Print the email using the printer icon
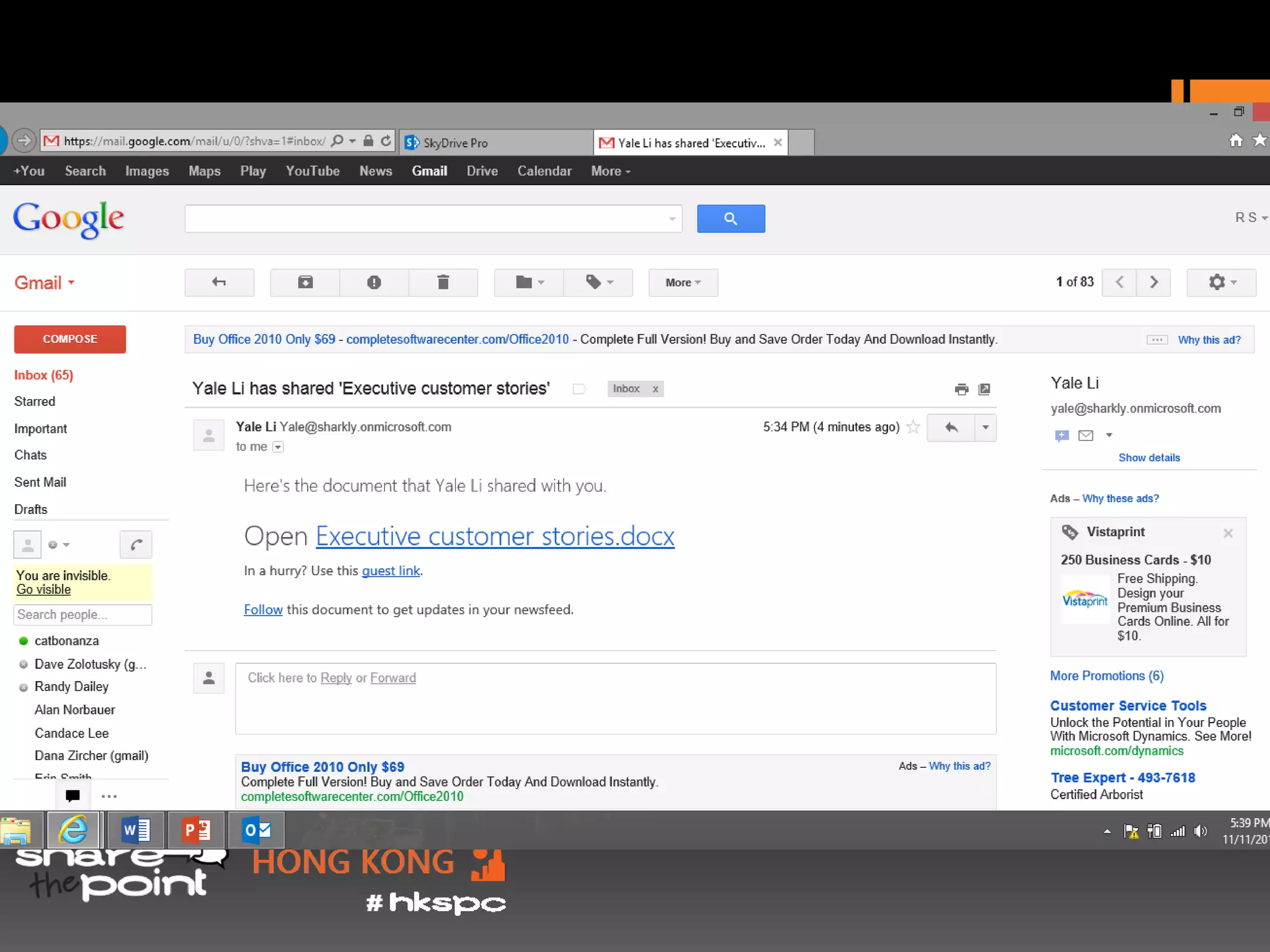The width and height of the screenshot is (1270, 952). tap(961, 389)
